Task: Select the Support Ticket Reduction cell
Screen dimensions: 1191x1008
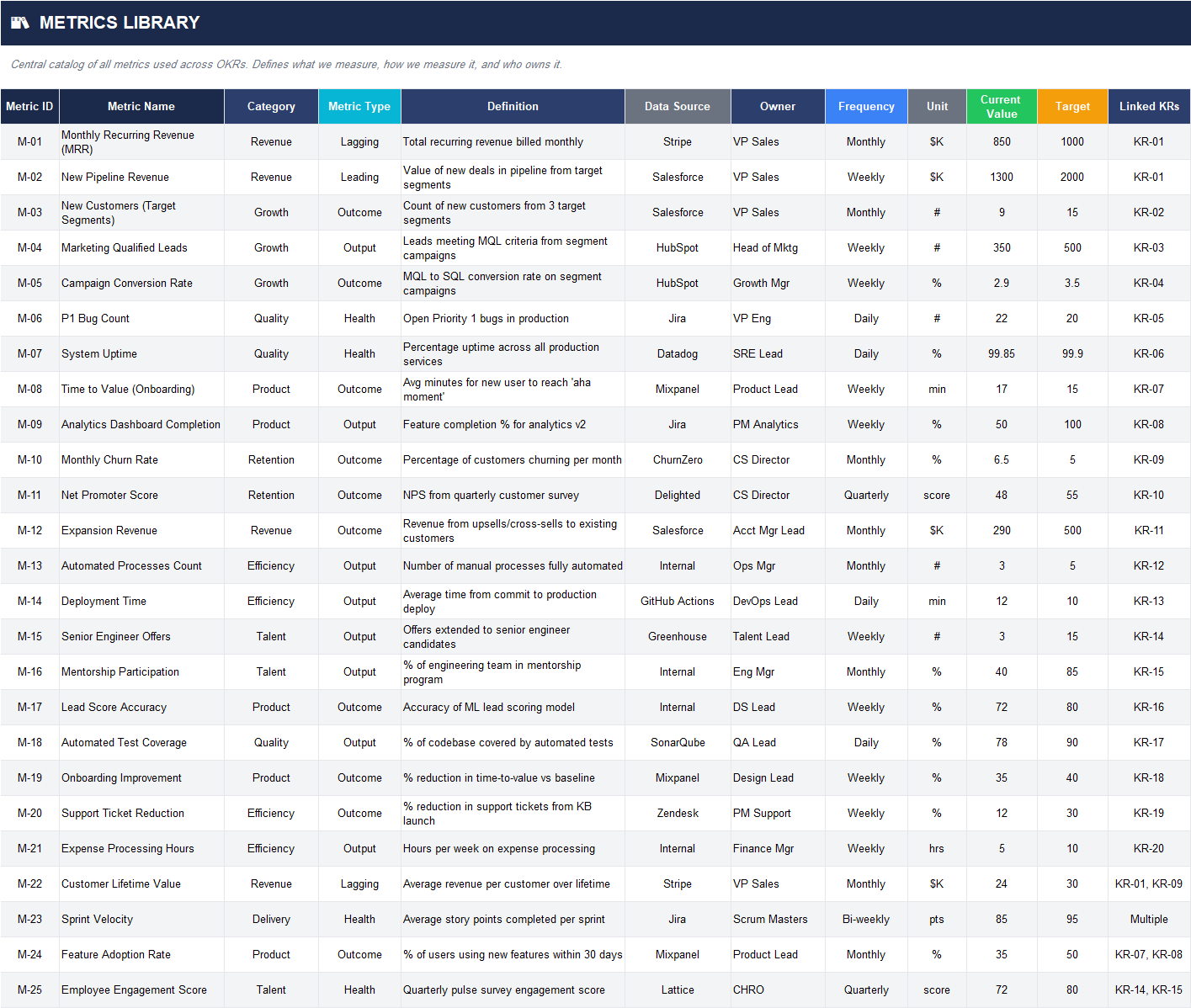Action: pos(141,813)
